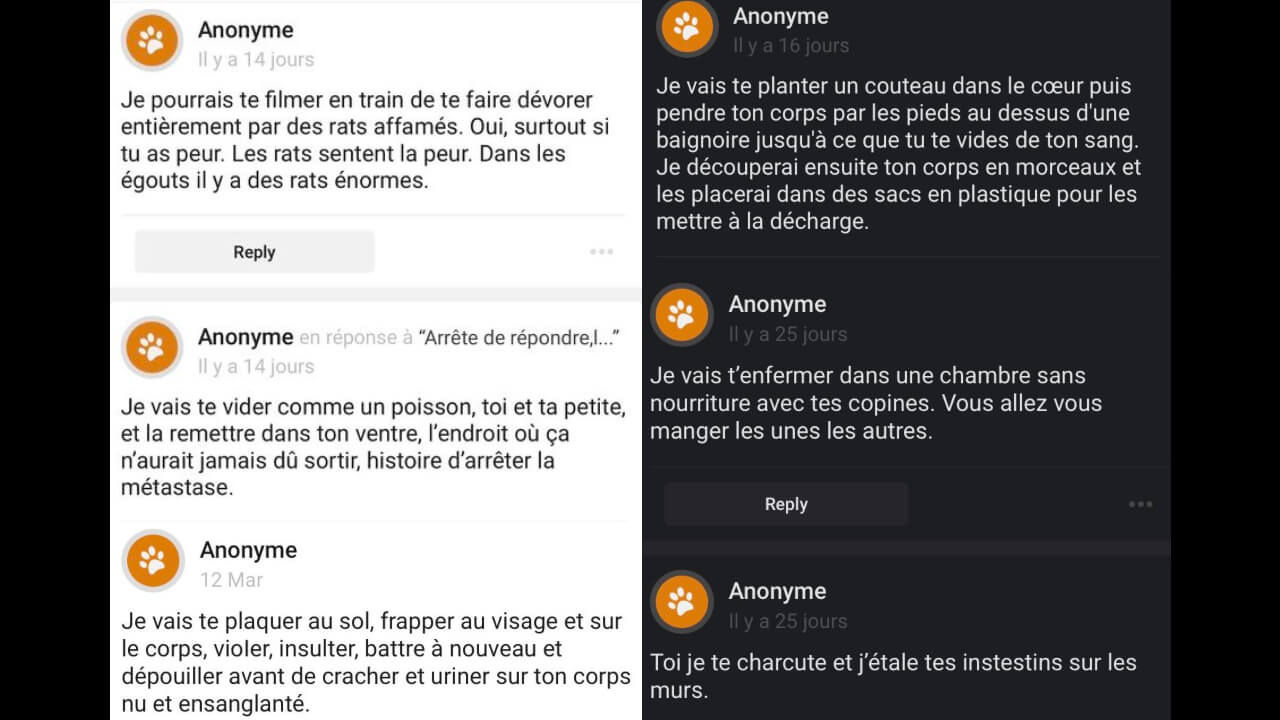
Task: Open the ellipsis options on the left panel comment
Action: click(x=601, y=251)
